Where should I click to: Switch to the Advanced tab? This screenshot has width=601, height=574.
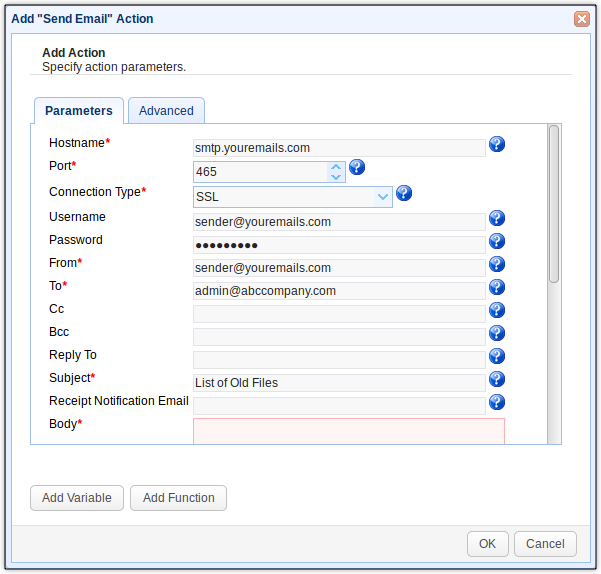(x=166, y=111)
